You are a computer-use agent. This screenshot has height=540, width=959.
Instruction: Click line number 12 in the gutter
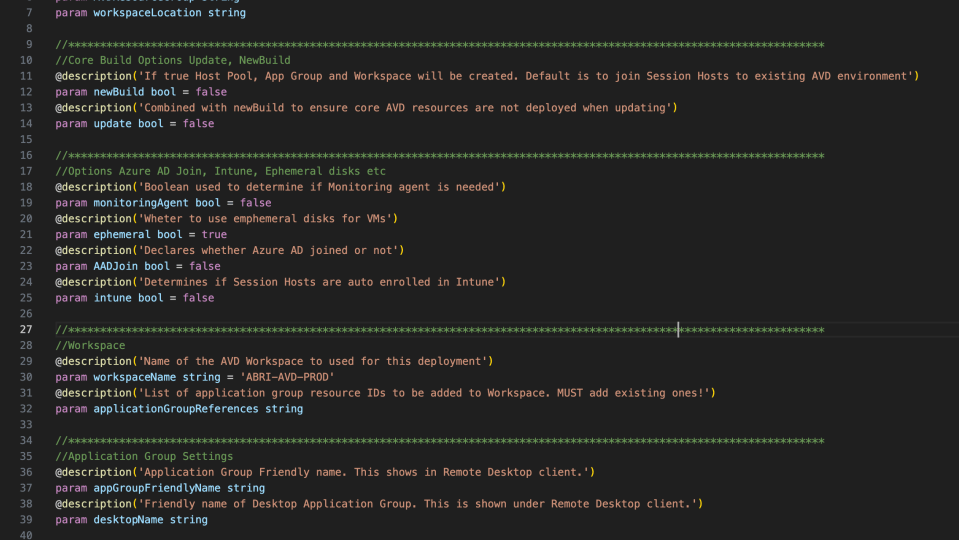[26, 92]
